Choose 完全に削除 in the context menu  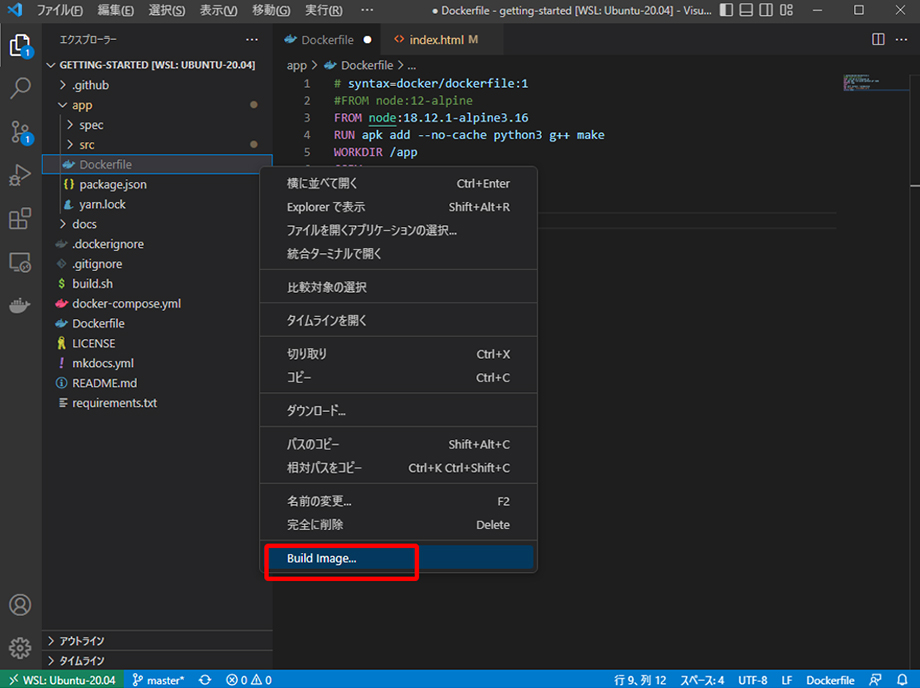[x=398, y=525]
